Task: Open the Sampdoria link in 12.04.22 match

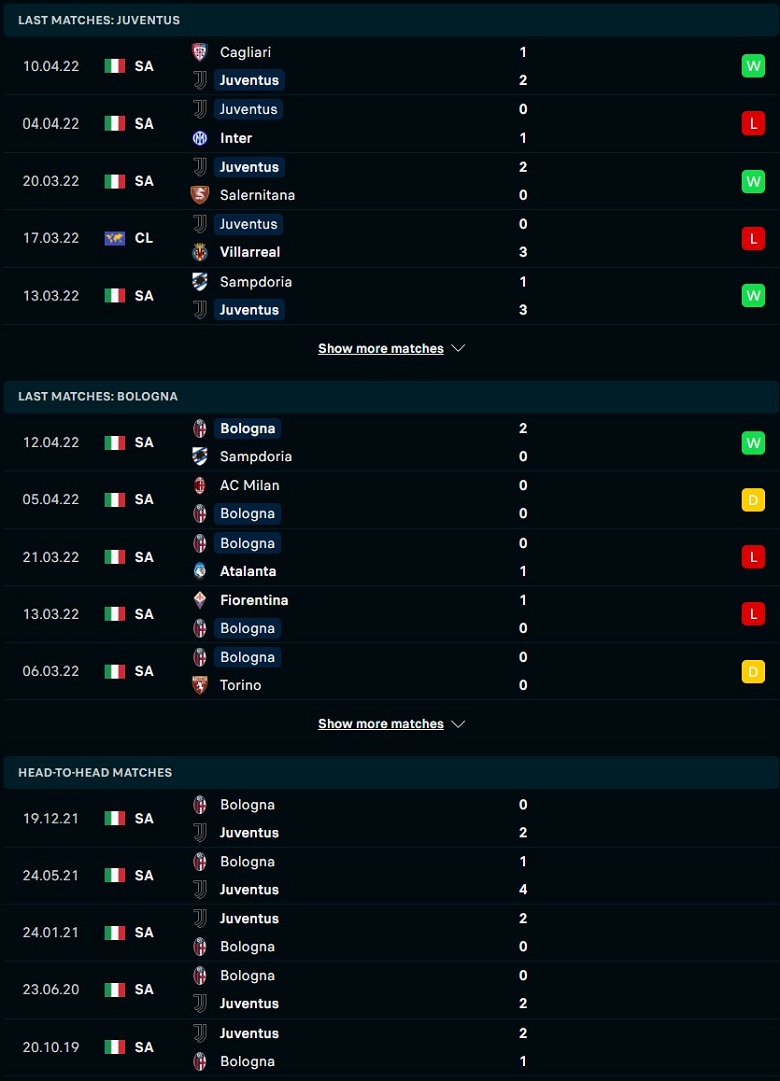Action: (x=256, y=456)
